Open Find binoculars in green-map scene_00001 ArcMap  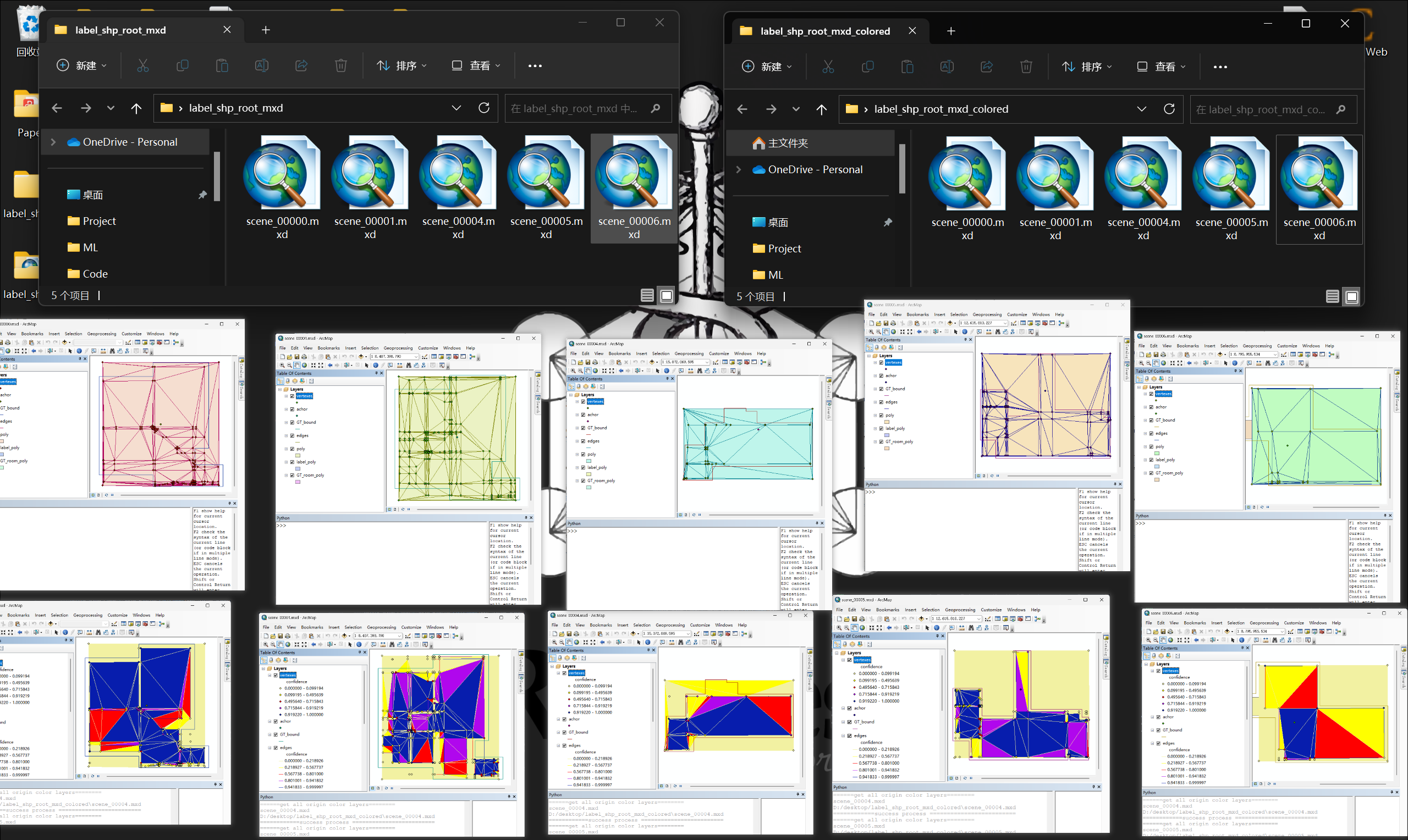(x=409, y=366)
